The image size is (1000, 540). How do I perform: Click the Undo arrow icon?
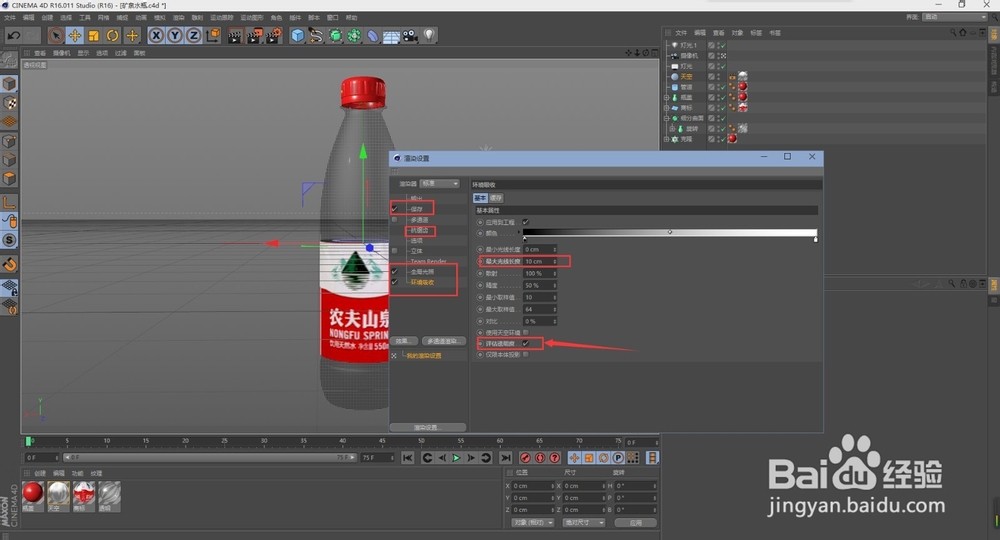pos(13,36)
